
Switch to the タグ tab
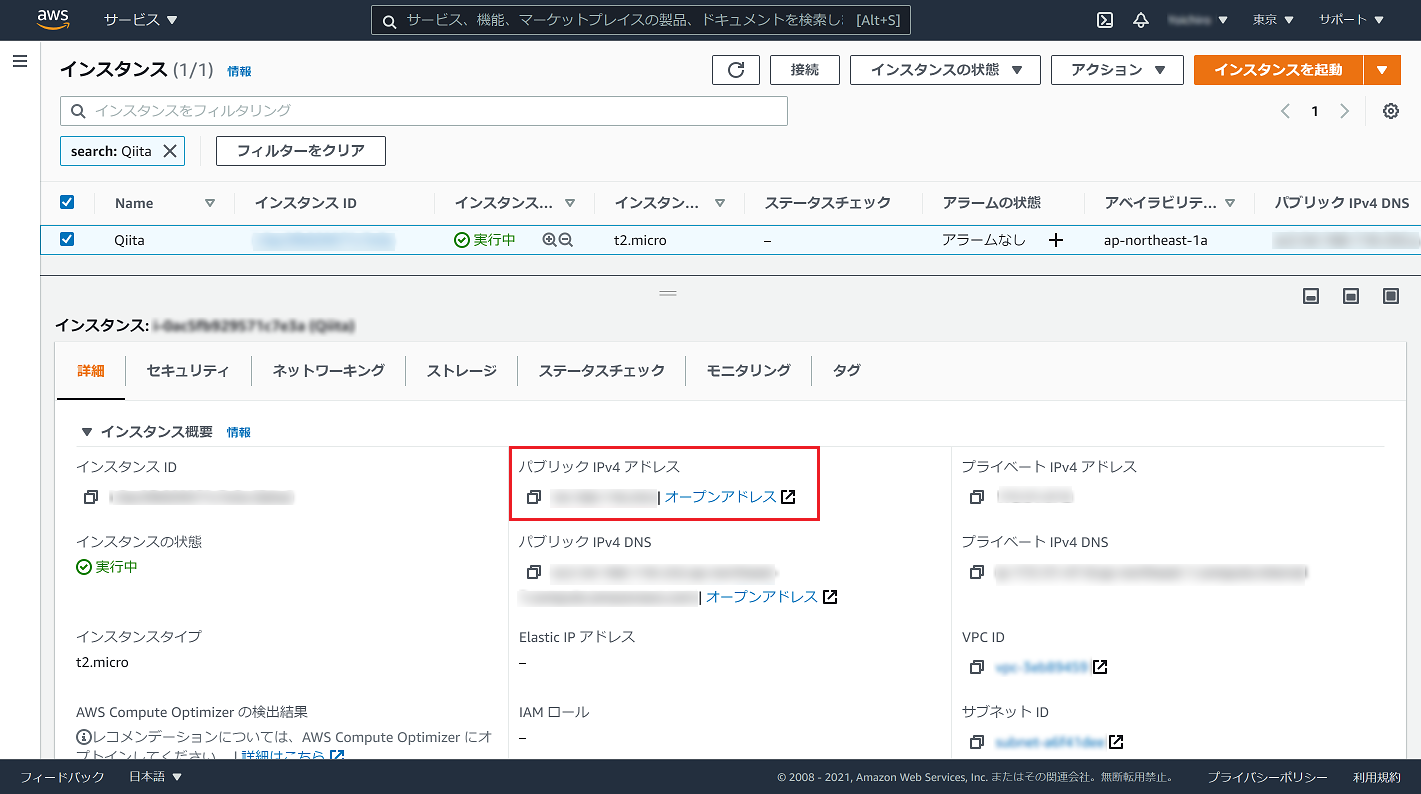(x=847, y=370)
